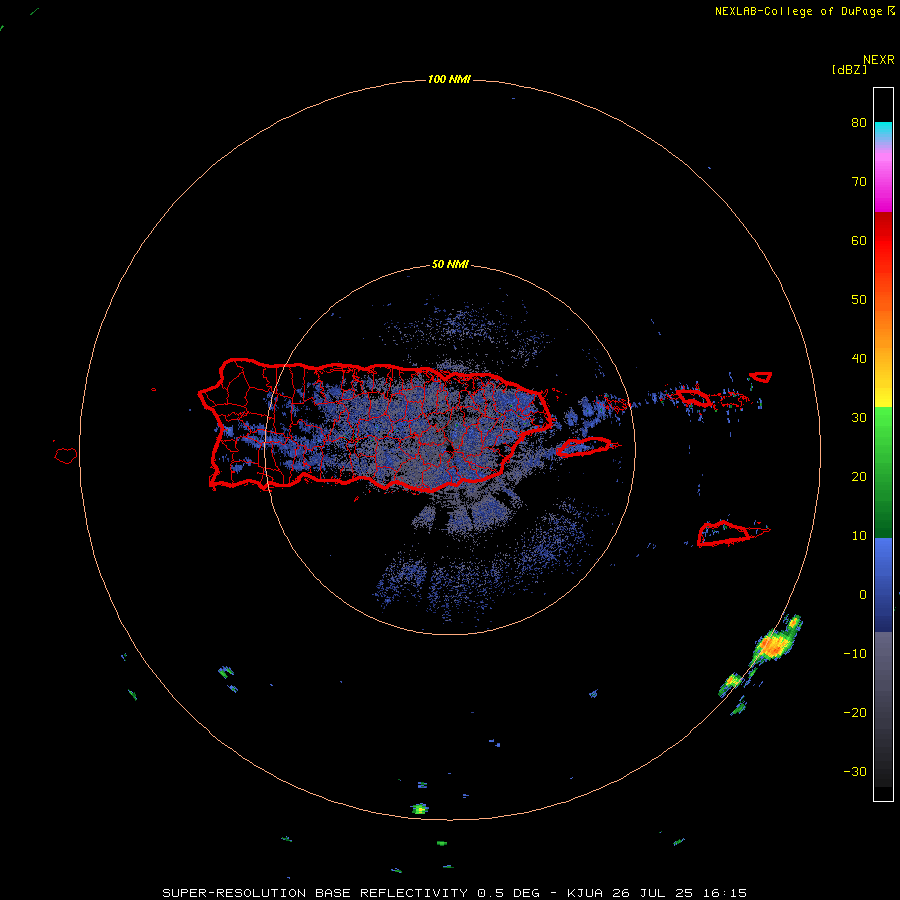
Task: Select the 100 NMI range ring label
Action: point(449,79)
